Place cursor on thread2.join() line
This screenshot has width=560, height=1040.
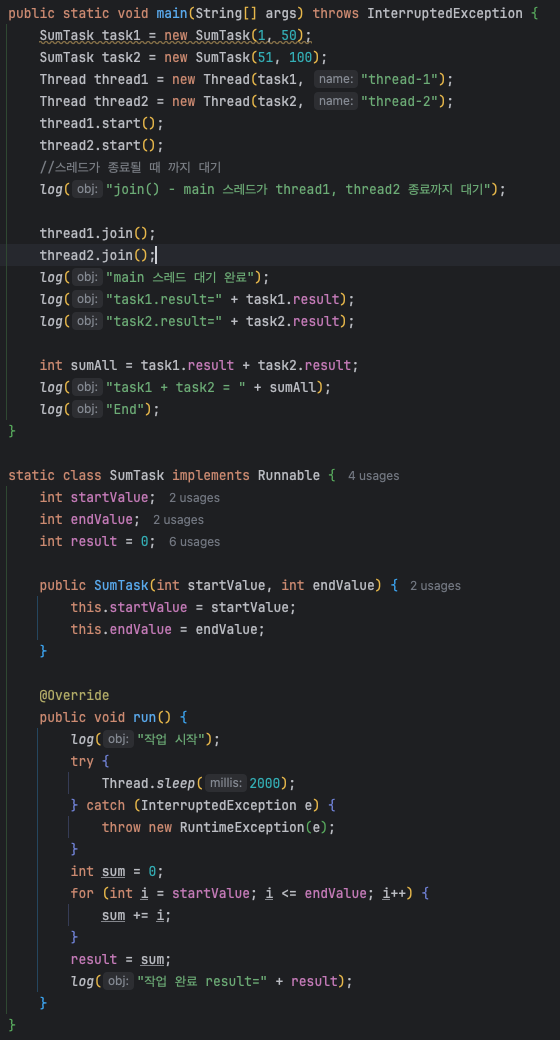tap(97, 255)
